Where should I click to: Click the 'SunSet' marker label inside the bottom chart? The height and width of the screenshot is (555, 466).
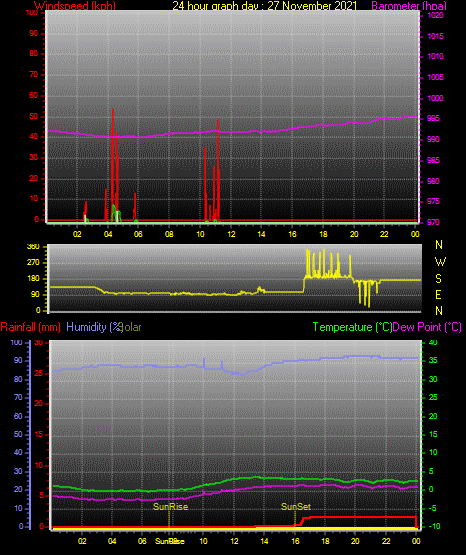click(296, 507)
